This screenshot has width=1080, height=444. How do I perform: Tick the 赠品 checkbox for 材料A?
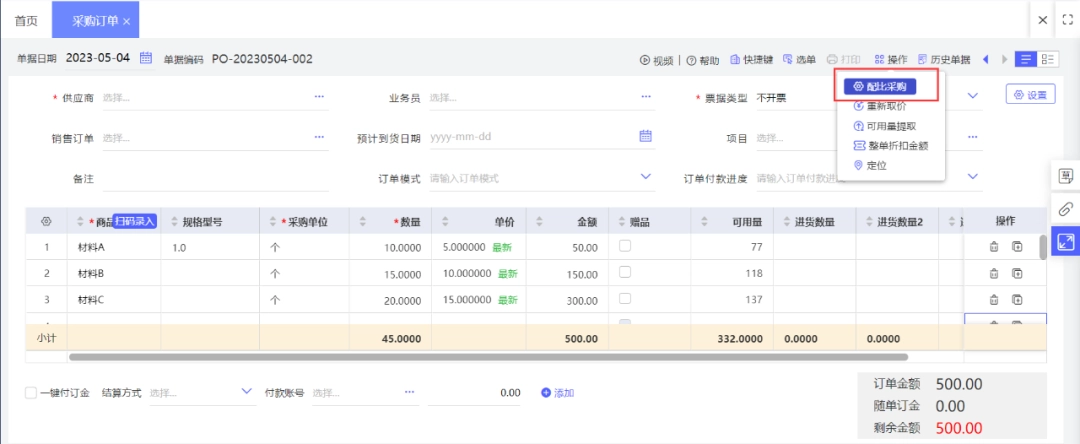click(x=625, y=246)
